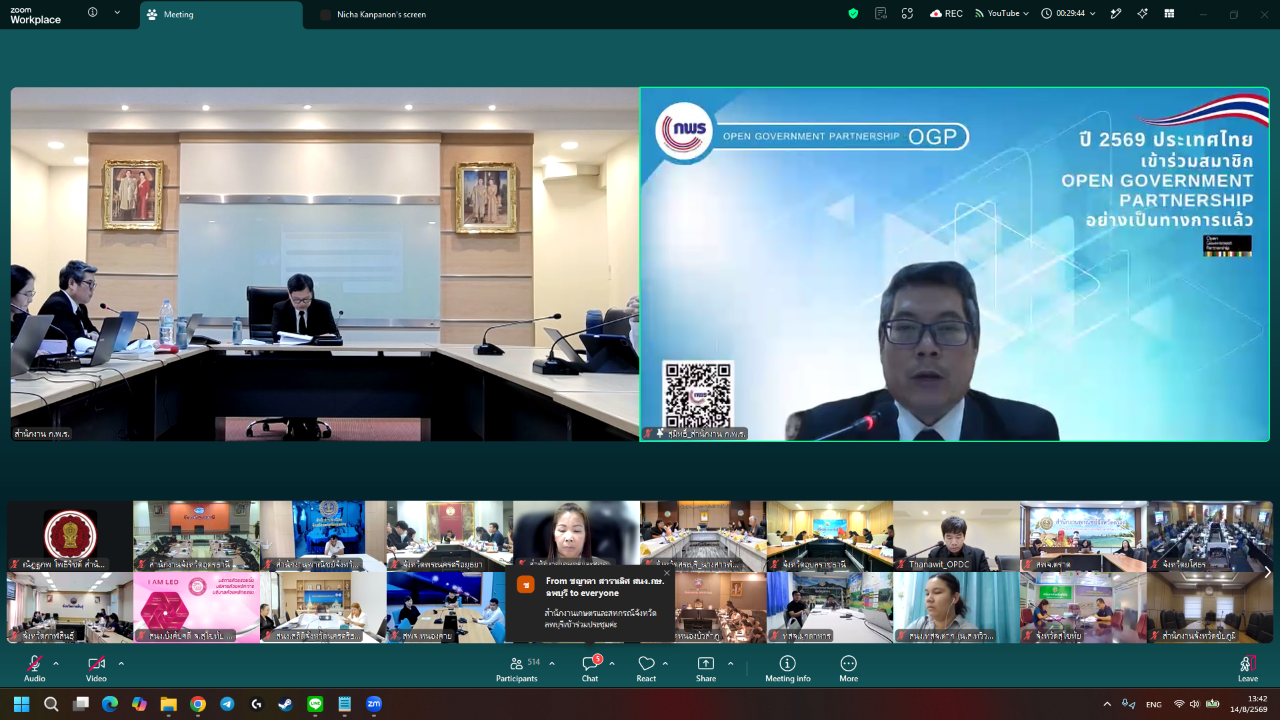Open the Wi-Fi network tray icon
1280x720 pixels.
pos(1179,704)
